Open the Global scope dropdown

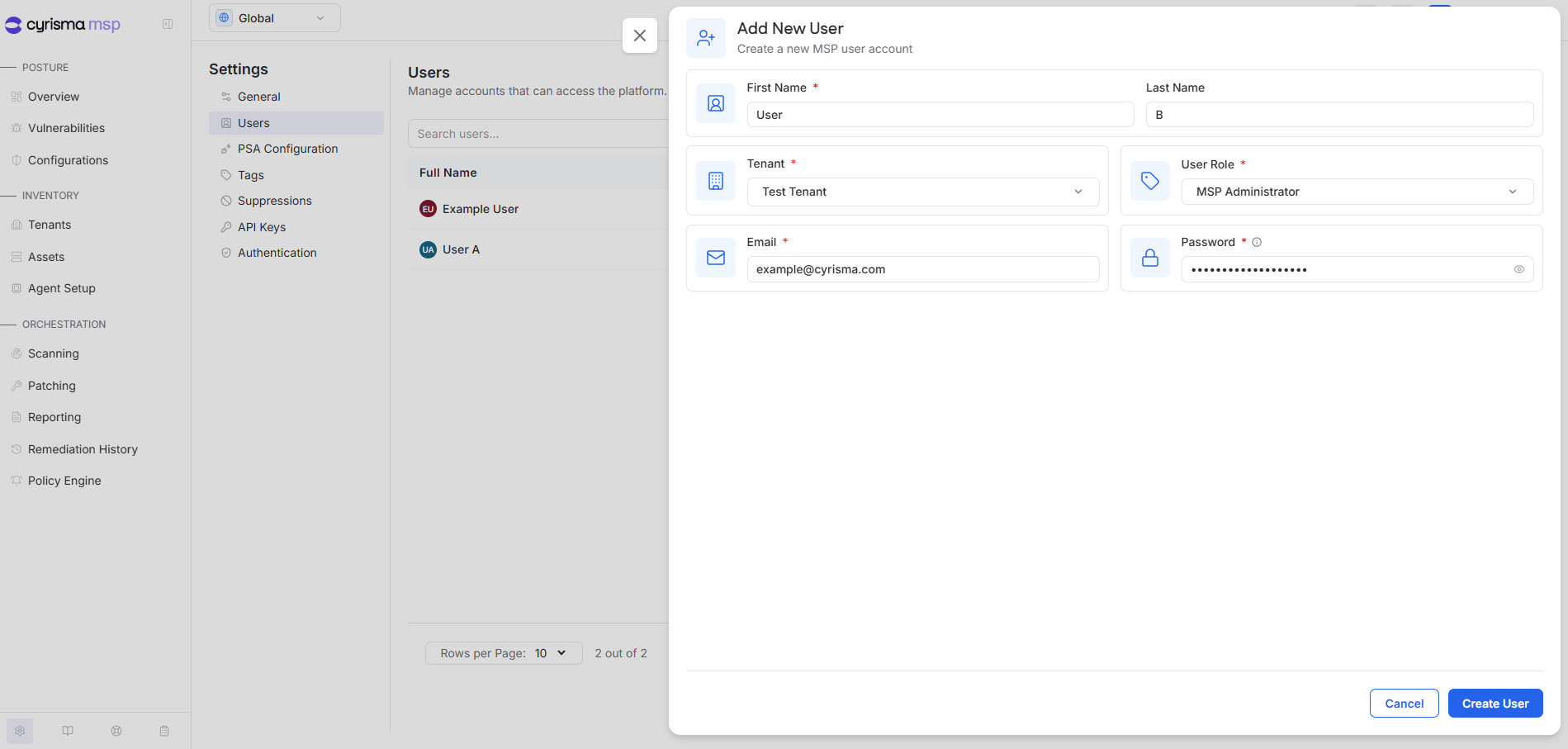275,18
